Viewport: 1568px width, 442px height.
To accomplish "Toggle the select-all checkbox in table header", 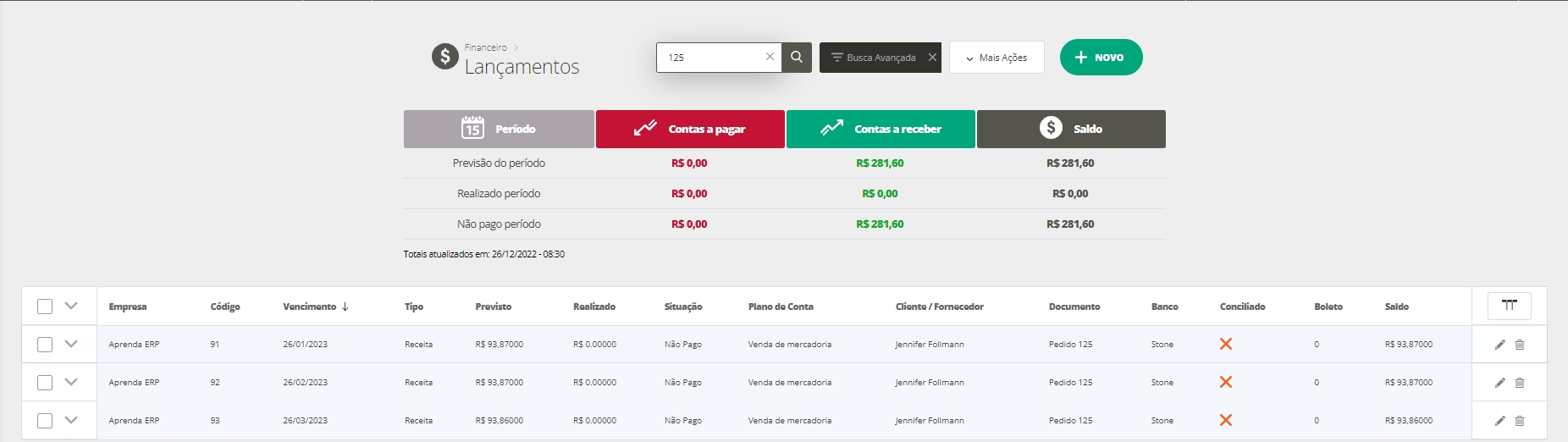I will pyautogui.click(x=45, y=307).
